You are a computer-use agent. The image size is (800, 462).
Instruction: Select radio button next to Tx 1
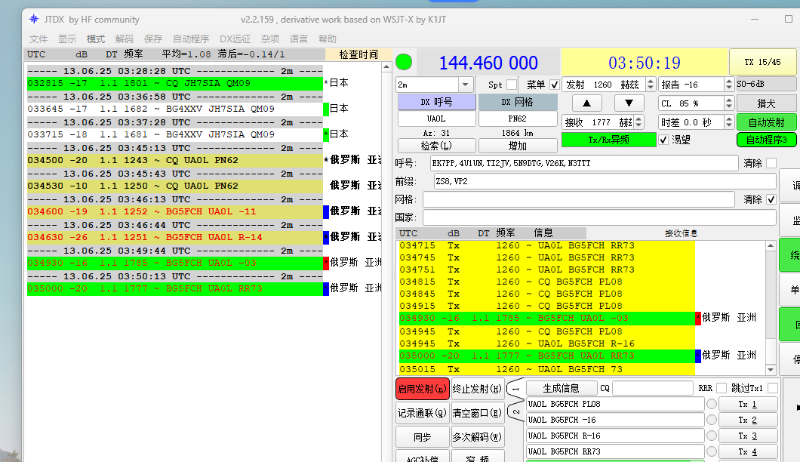[711, 404]
